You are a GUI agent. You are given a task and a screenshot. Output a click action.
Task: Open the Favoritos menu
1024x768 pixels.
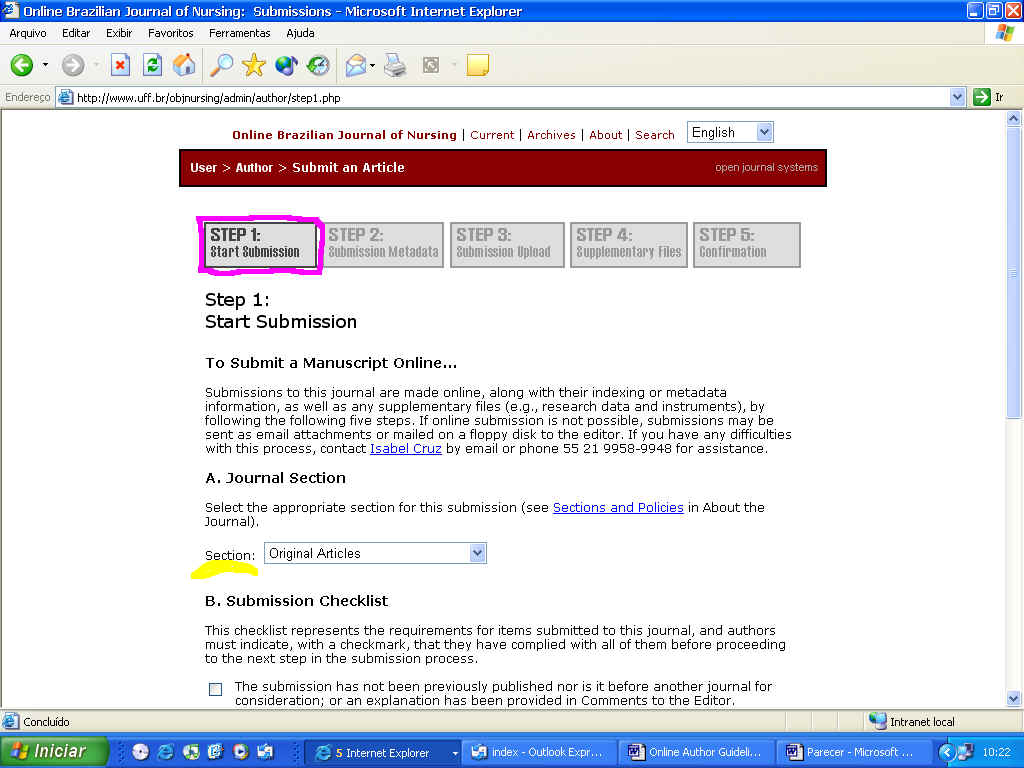pyautogui.click(x=171, y=33)
